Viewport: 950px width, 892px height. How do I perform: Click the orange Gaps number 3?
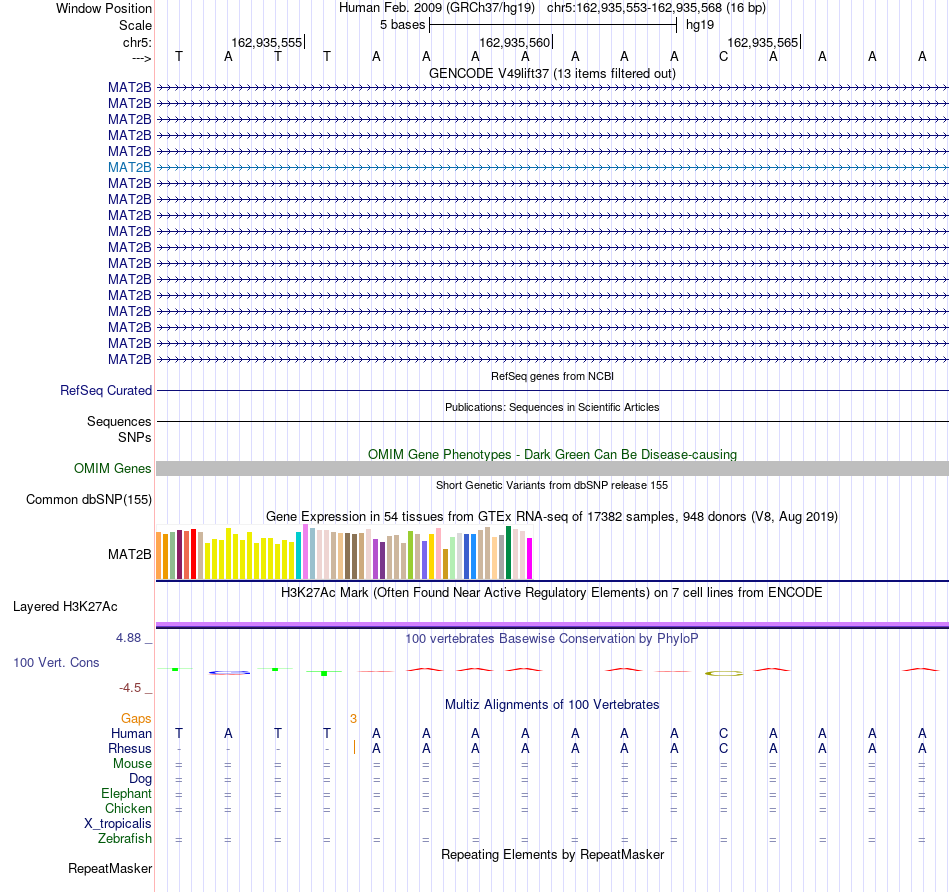(353, 719)
